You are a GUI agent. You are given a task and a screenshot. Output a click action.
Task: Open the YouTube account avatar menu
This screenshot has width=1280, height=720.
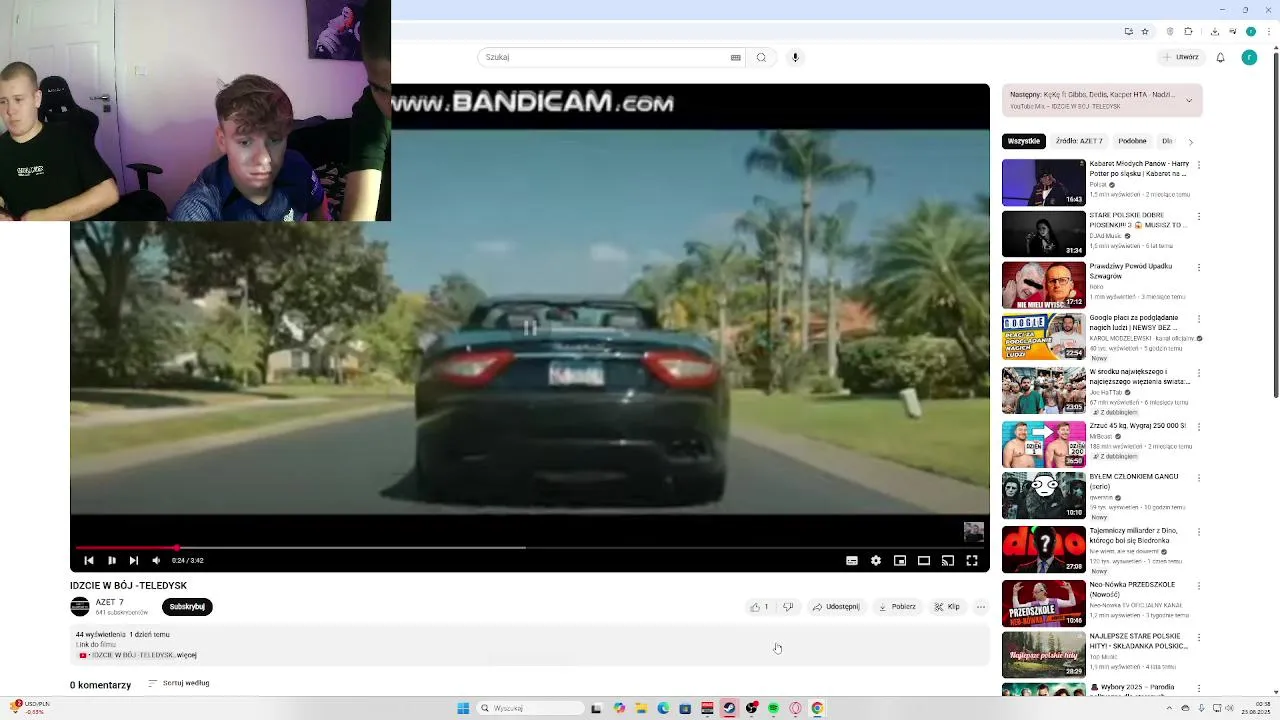tap(1249, 57)
